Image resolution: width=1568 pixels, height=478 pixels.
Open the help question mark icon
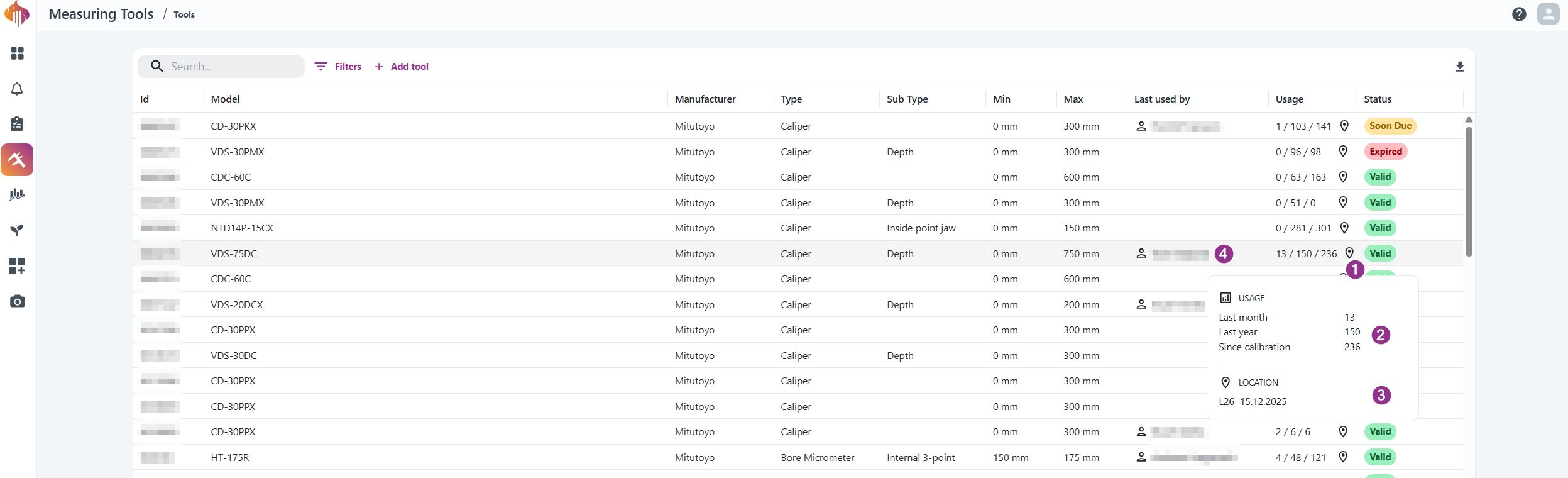tap(1519, 14)
